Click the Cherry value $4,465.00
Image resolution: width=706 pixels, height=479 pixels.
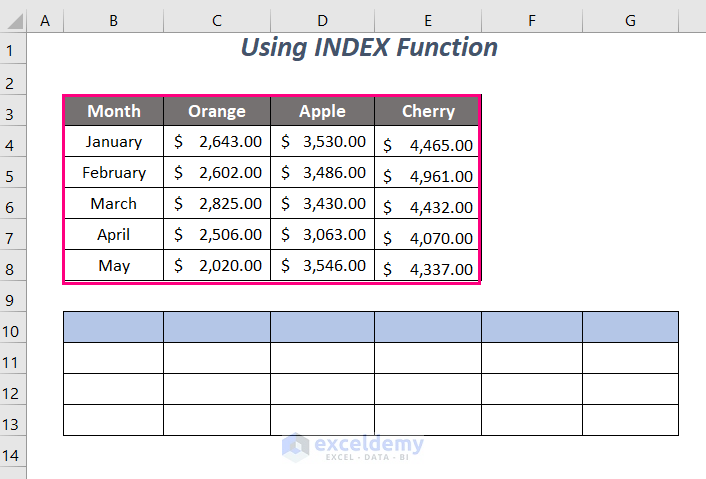pos(428,144)
